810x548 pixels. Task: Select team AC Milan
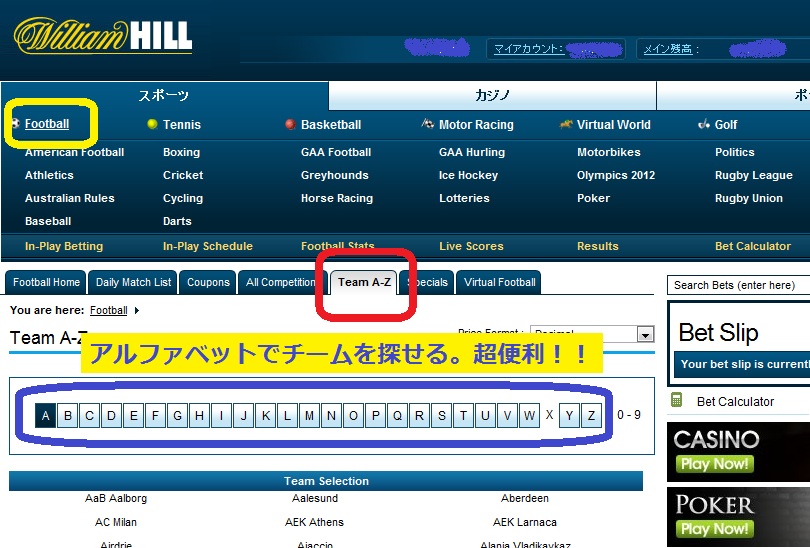tap(116, 522)
